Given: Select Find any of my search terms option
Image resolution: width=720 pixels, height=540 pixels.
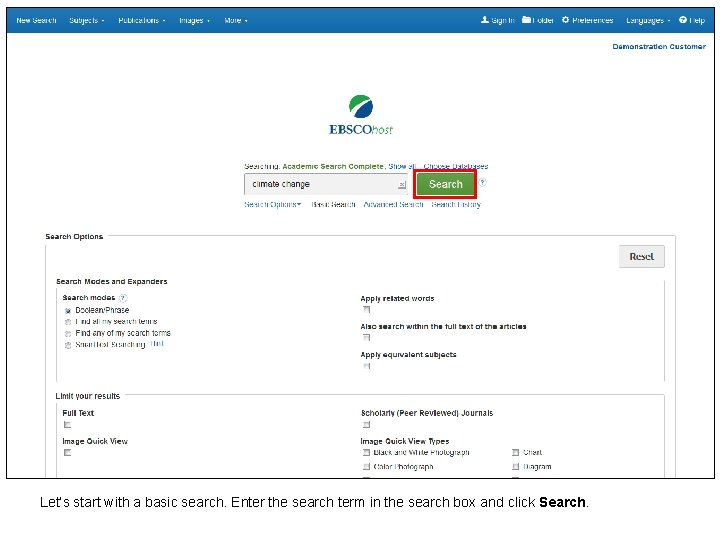Looking at the screenshot, I should 68,334.
